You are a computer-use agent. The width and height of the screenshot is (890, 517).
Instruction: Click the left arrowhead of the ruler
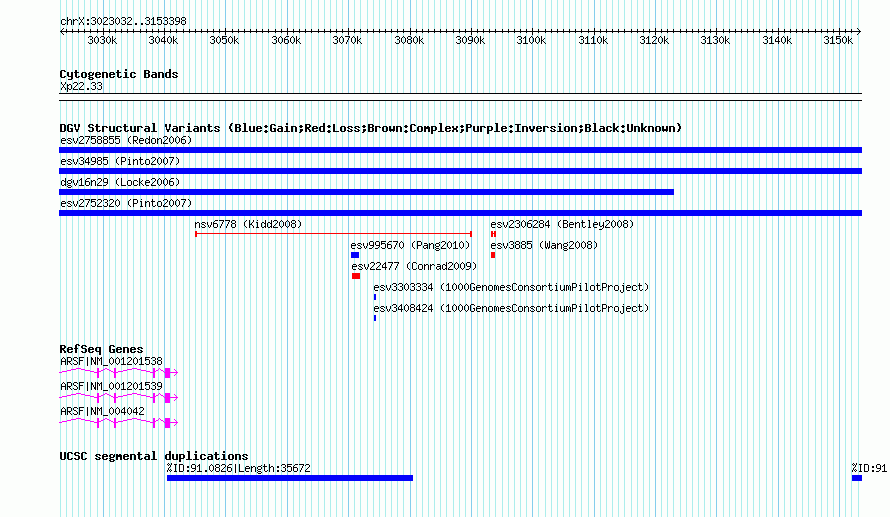coord(62,31)
